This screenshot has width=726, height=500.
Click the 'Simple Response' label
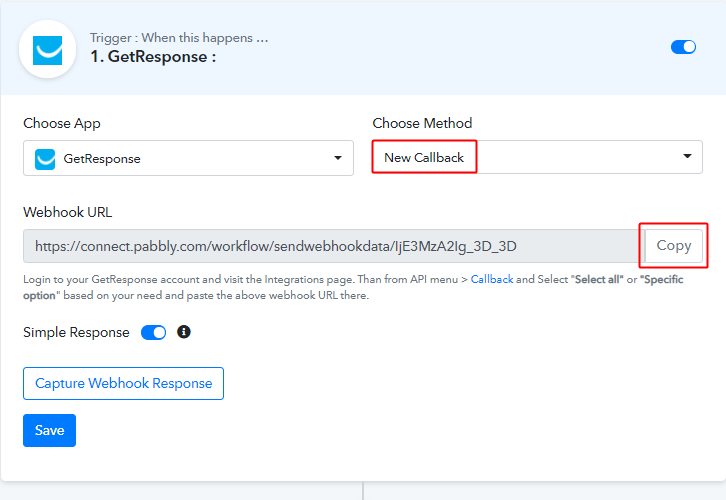76,332
